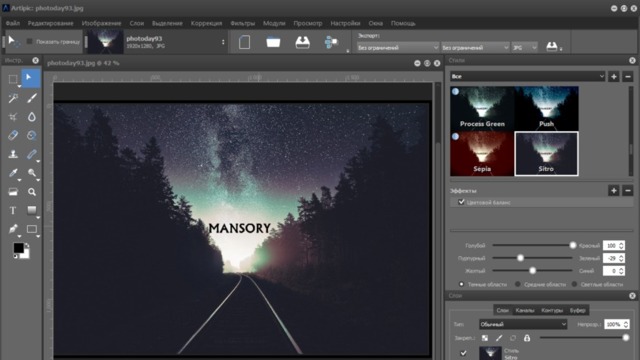Switch to Каналы tab
640x360 pixels.
(525, 310)
